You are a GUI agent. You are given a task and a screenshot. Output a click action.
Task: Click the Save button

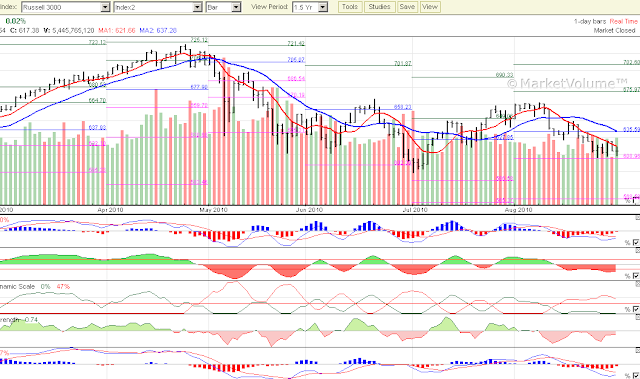[407, 7]
